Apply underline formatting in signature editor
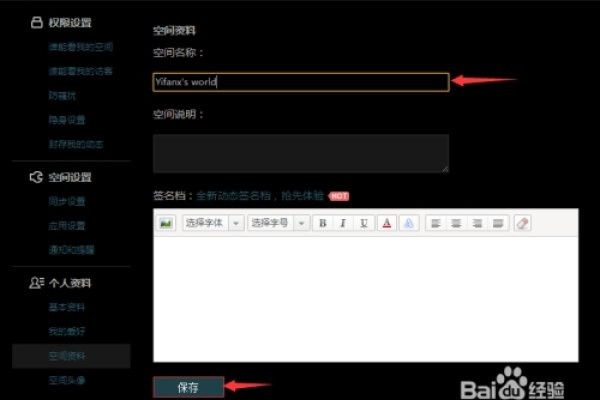The image size is (600, 400). click(x=364, y=223)
